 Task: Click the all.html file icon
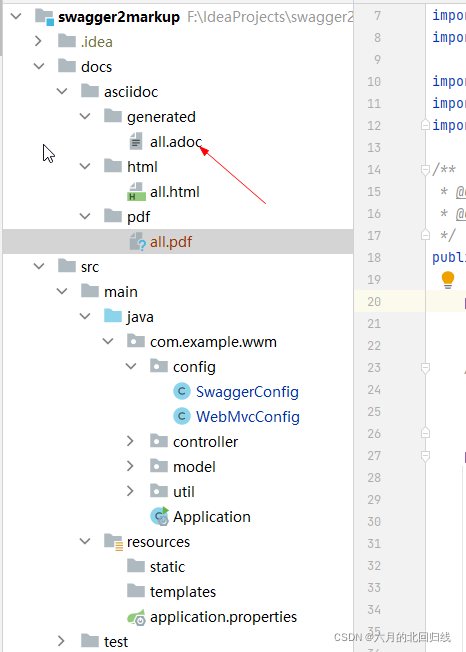click(x=136, y=192)
